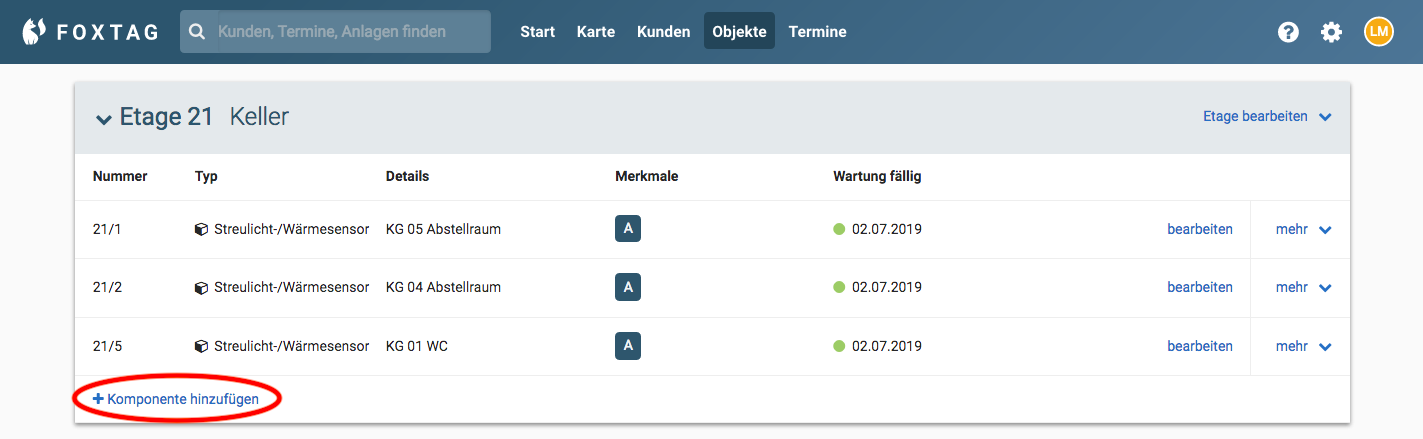This screenshot has height=439, width=1423.
Task: Expand the mehr menu for row 21/2
Action: 1303,288
